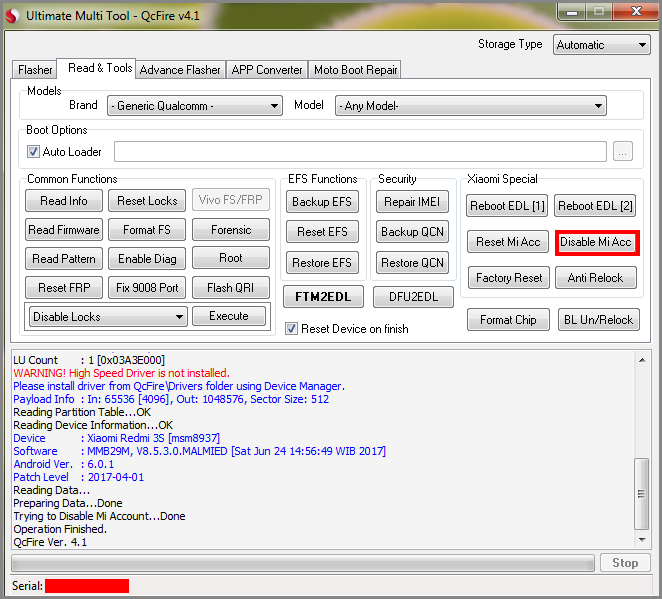
Task: Click the 'Device : Xiaomi Redmi 3S' log line
Action: point(117,438)
